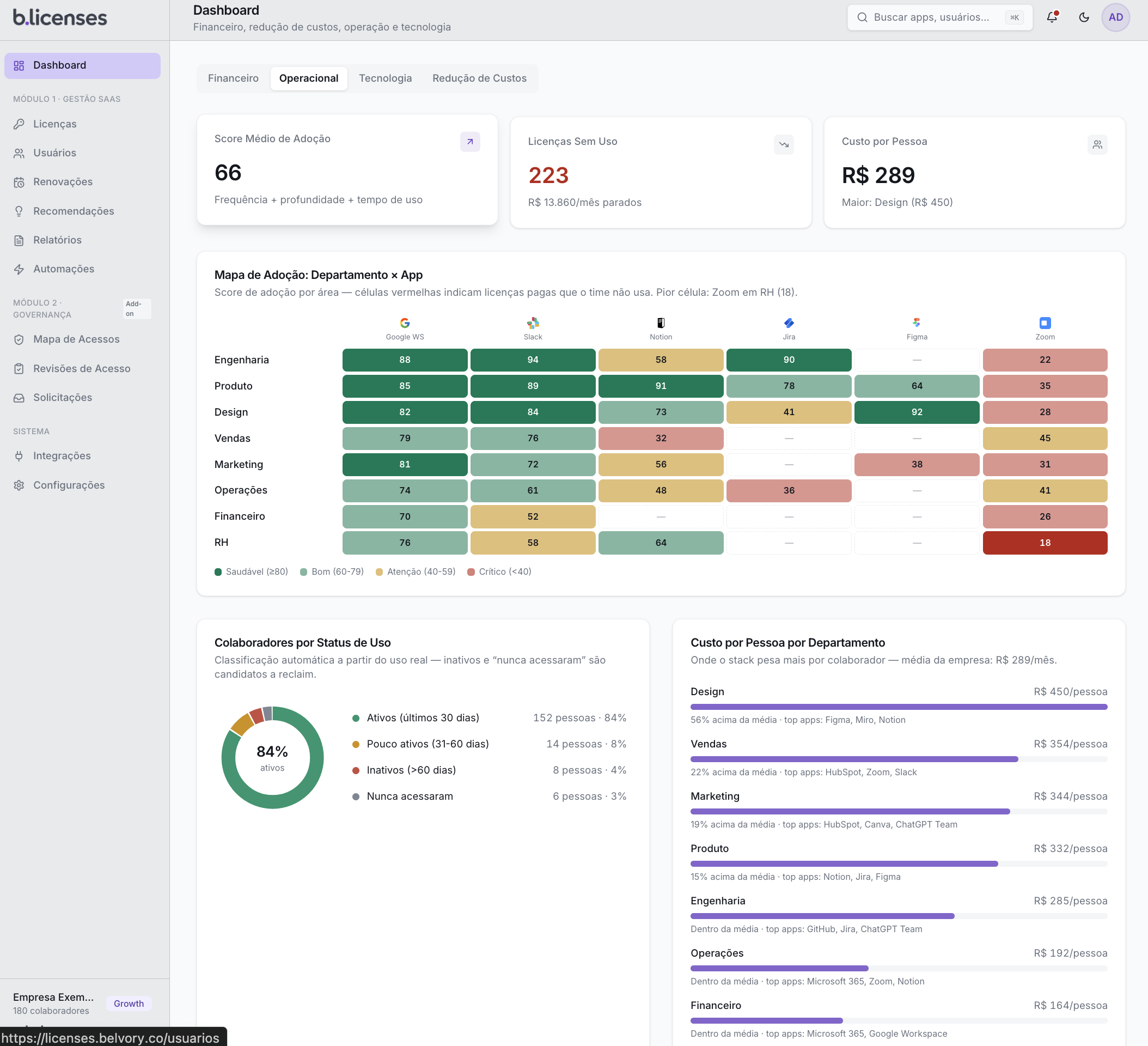Click the Google WS column icon
1148x1046 pixels.
405,323
